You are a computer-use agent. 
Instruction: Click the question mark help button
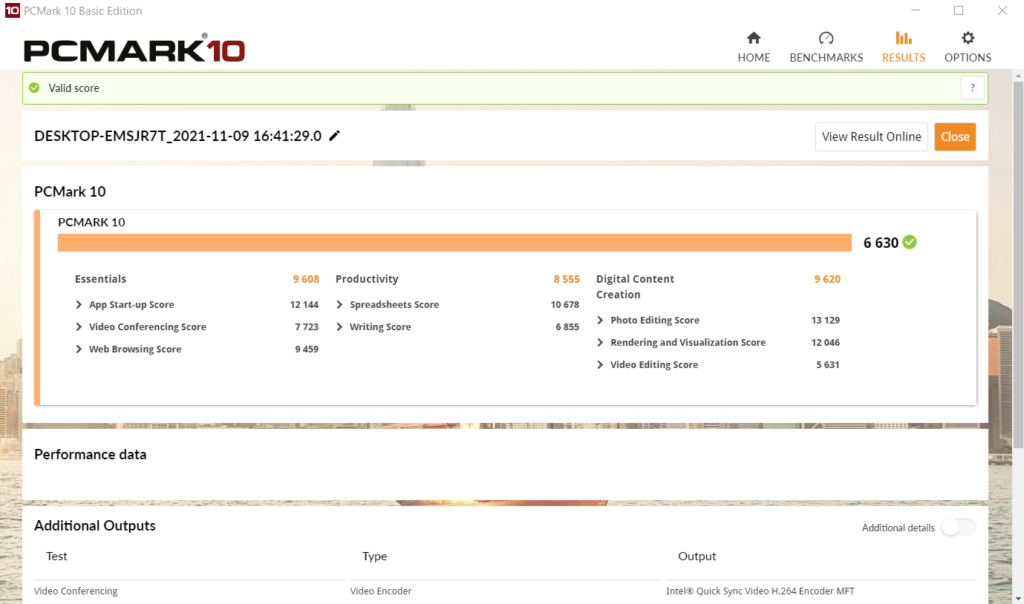click(972, 87)
